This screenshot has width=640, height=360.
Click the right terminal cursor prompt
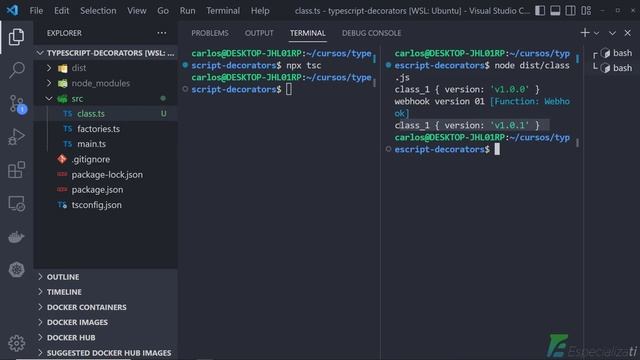(x=497, y=149)
